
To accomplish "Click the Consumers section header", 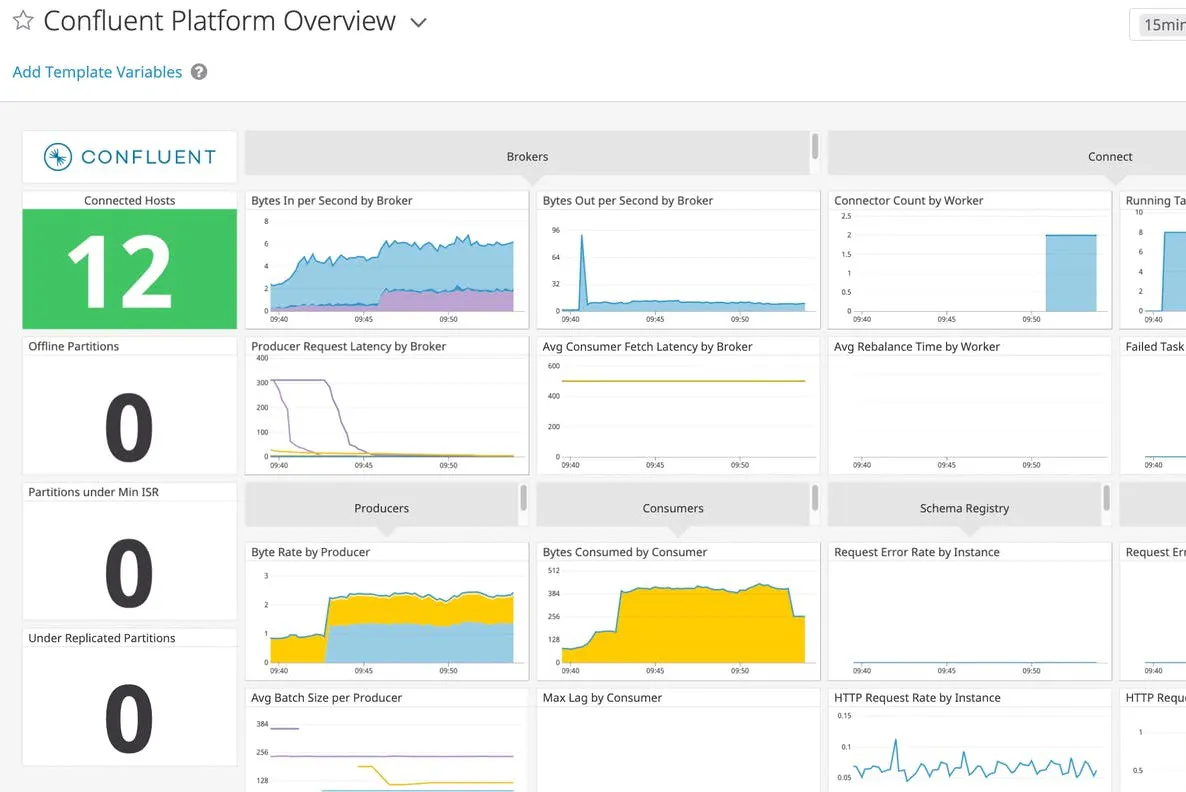I will coord(673,508).
